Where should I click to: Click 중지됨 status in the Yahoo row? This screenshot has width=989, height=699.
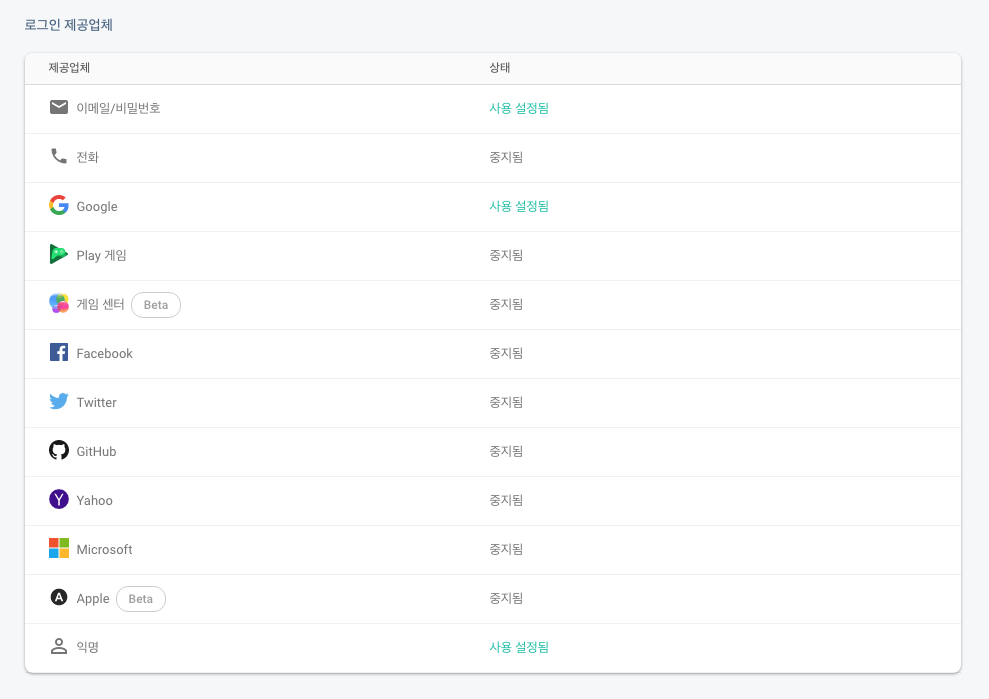pos(506,501)
